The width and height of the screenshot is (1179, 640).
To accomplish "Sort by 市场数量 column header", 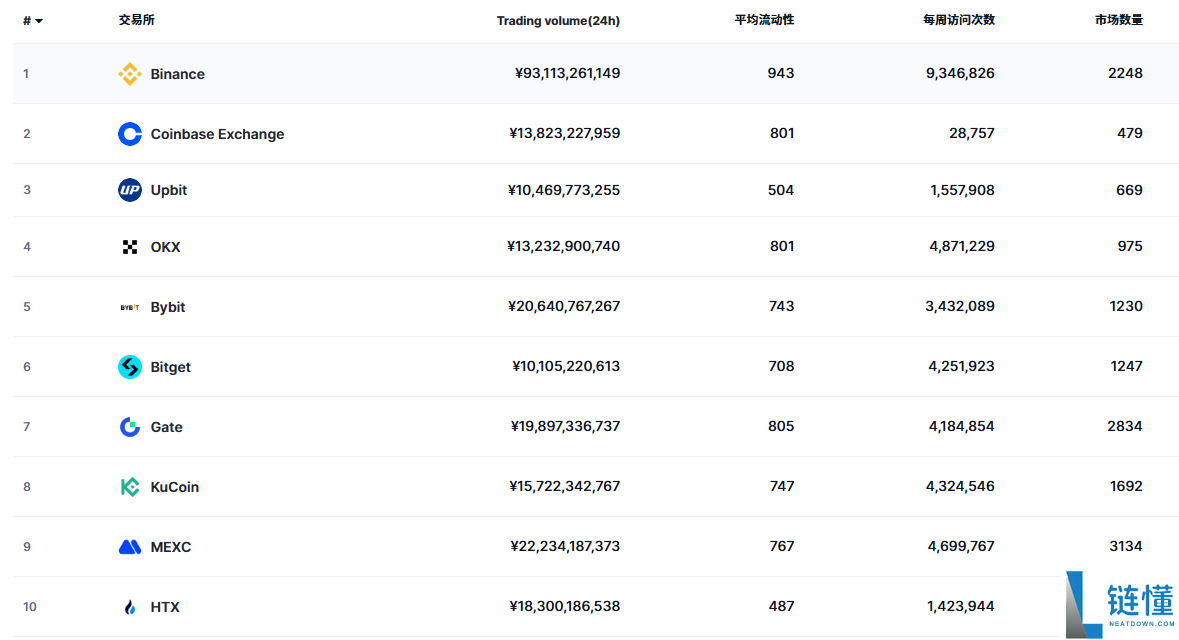I will [1119, 20].
